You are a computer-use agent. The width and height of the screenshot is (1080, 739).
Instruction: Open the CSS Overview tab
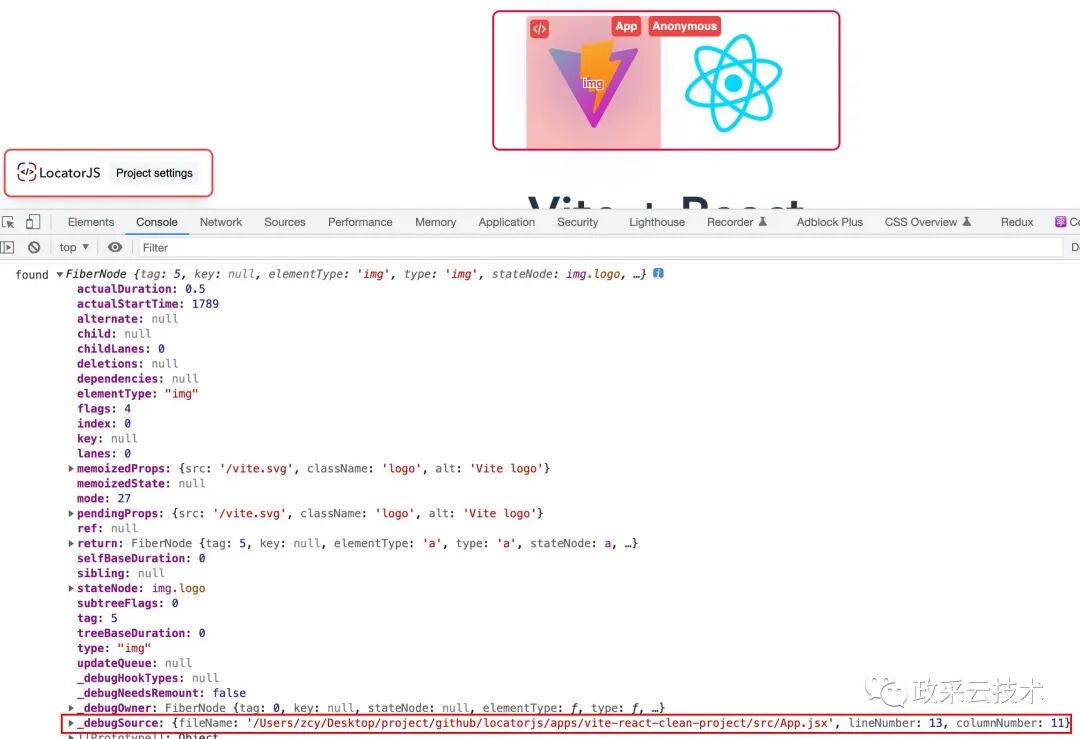point(927,222)
